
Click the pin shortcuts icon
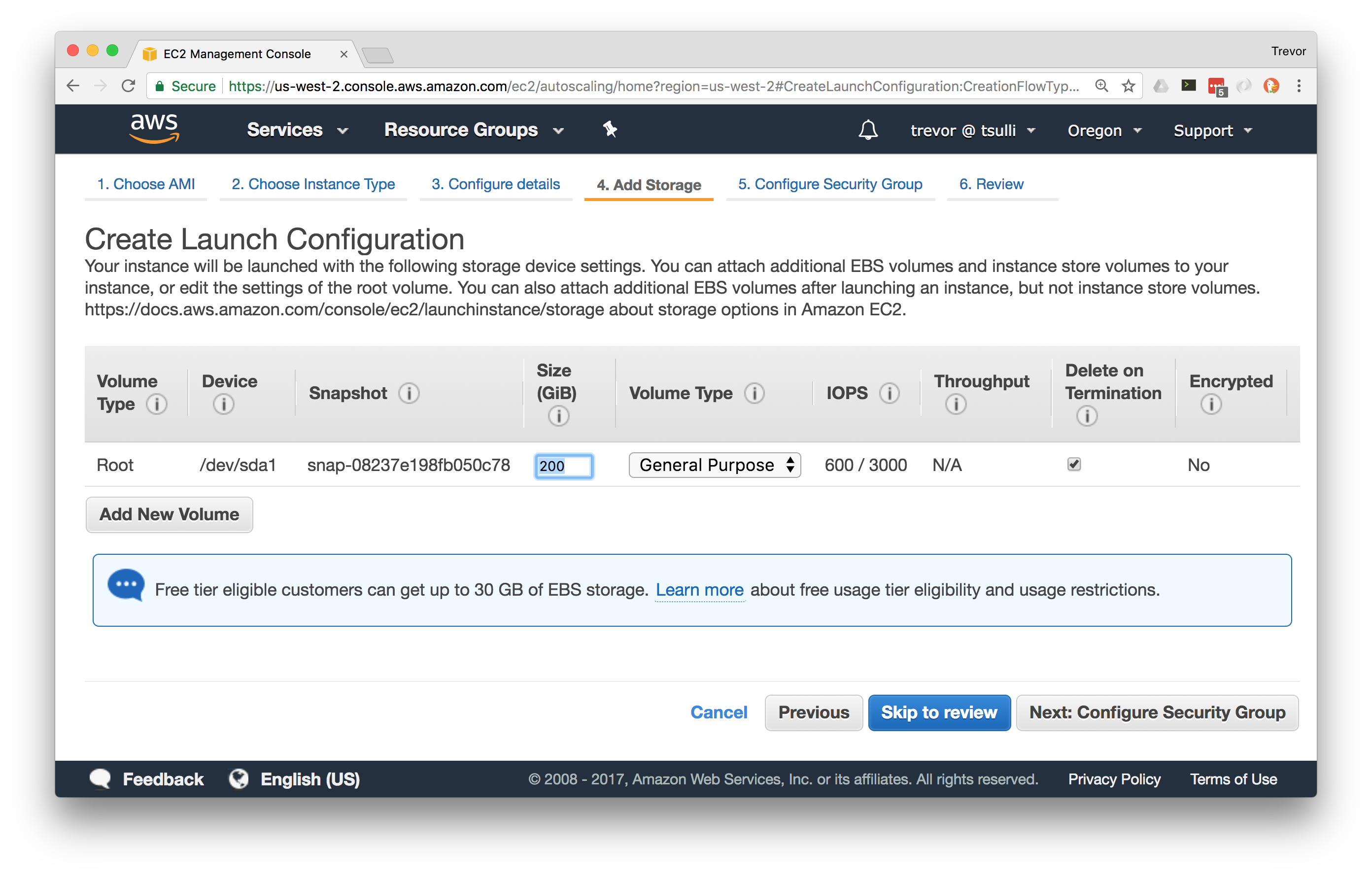[x=610, y=129]
